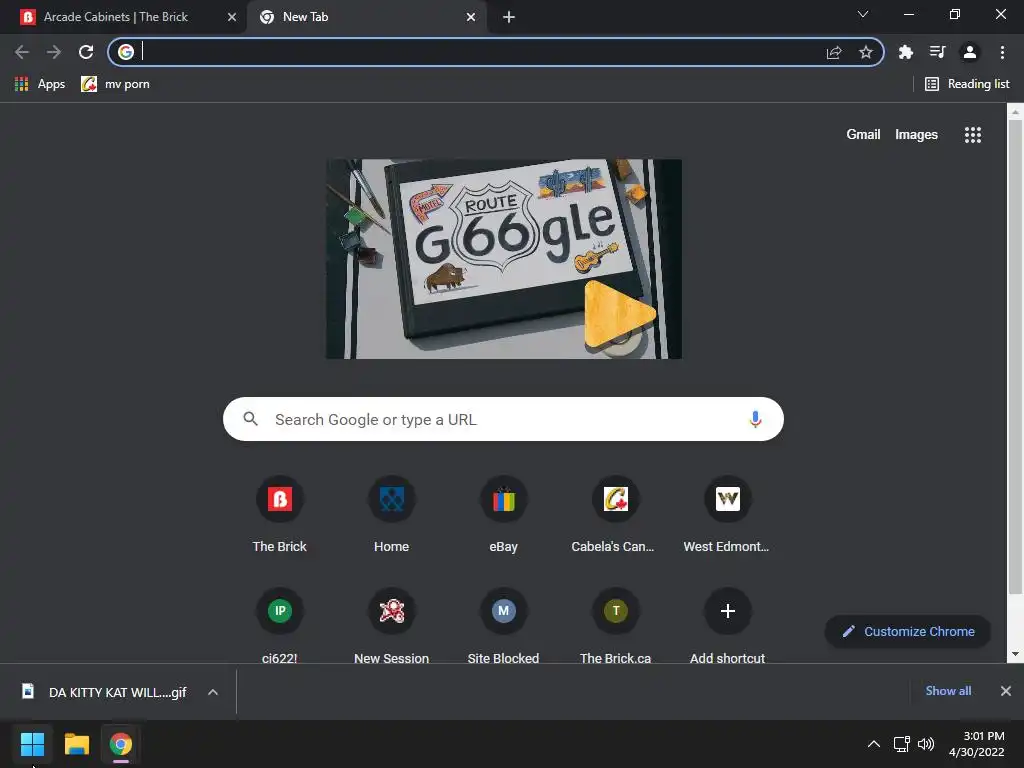Dismiss the downloads bar
This screenshot has width=1024, height=768.
1006,691
